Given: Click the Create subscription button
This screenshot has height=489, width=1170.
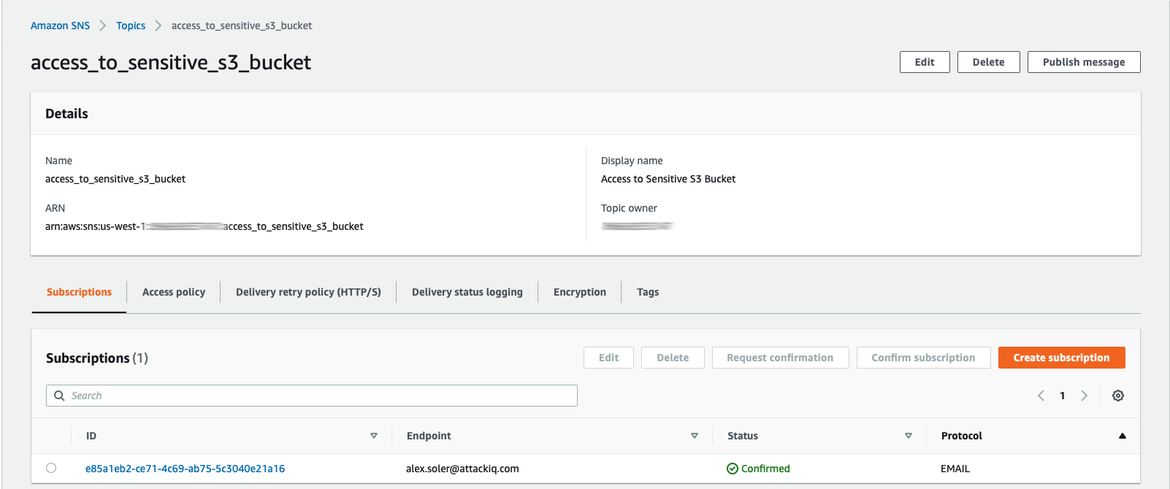Looking at the screenshot, I should pos(1061,357).
